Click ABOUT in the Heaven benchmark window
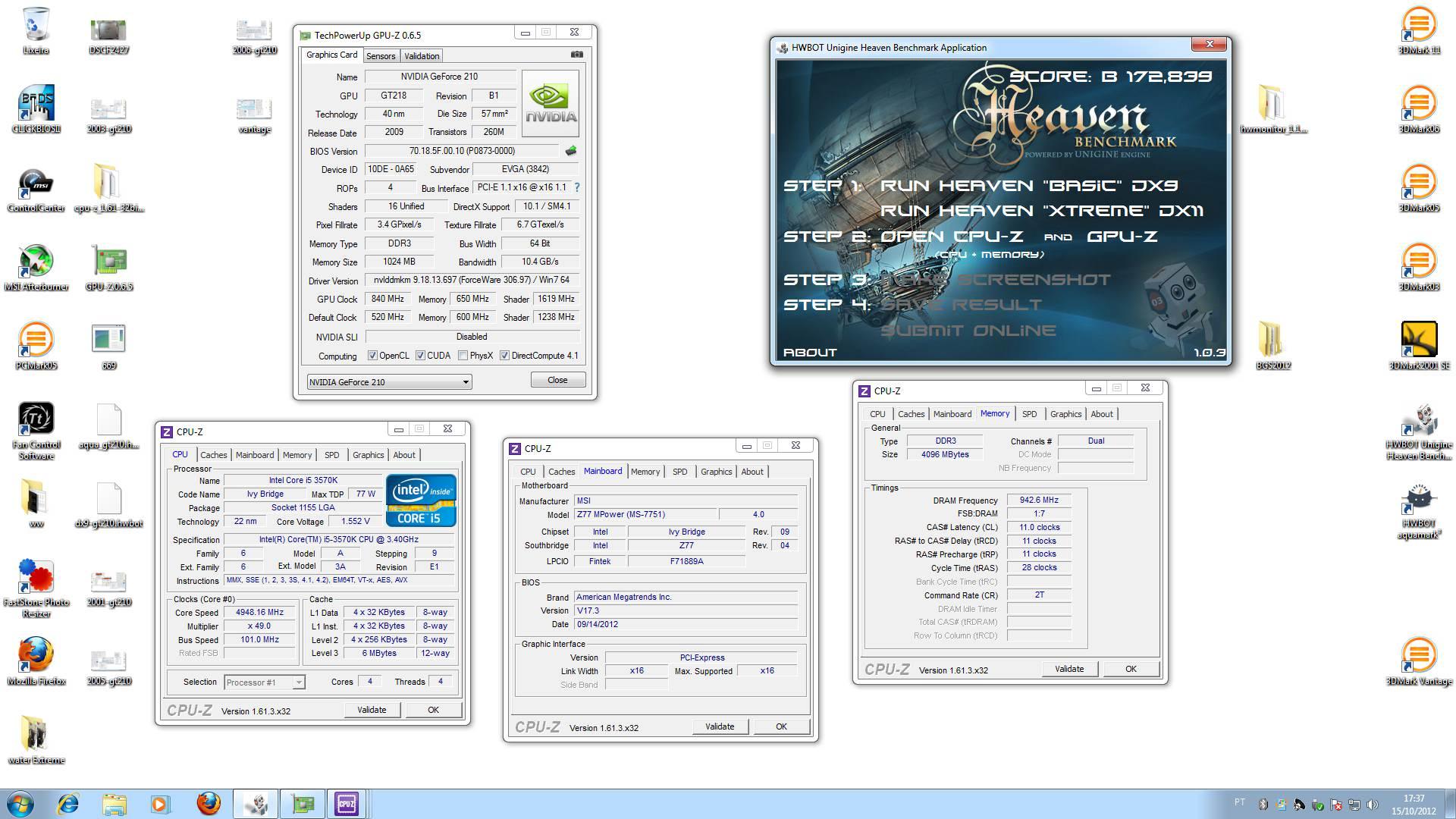The image size is (1456, 819). tap(810, 353)
